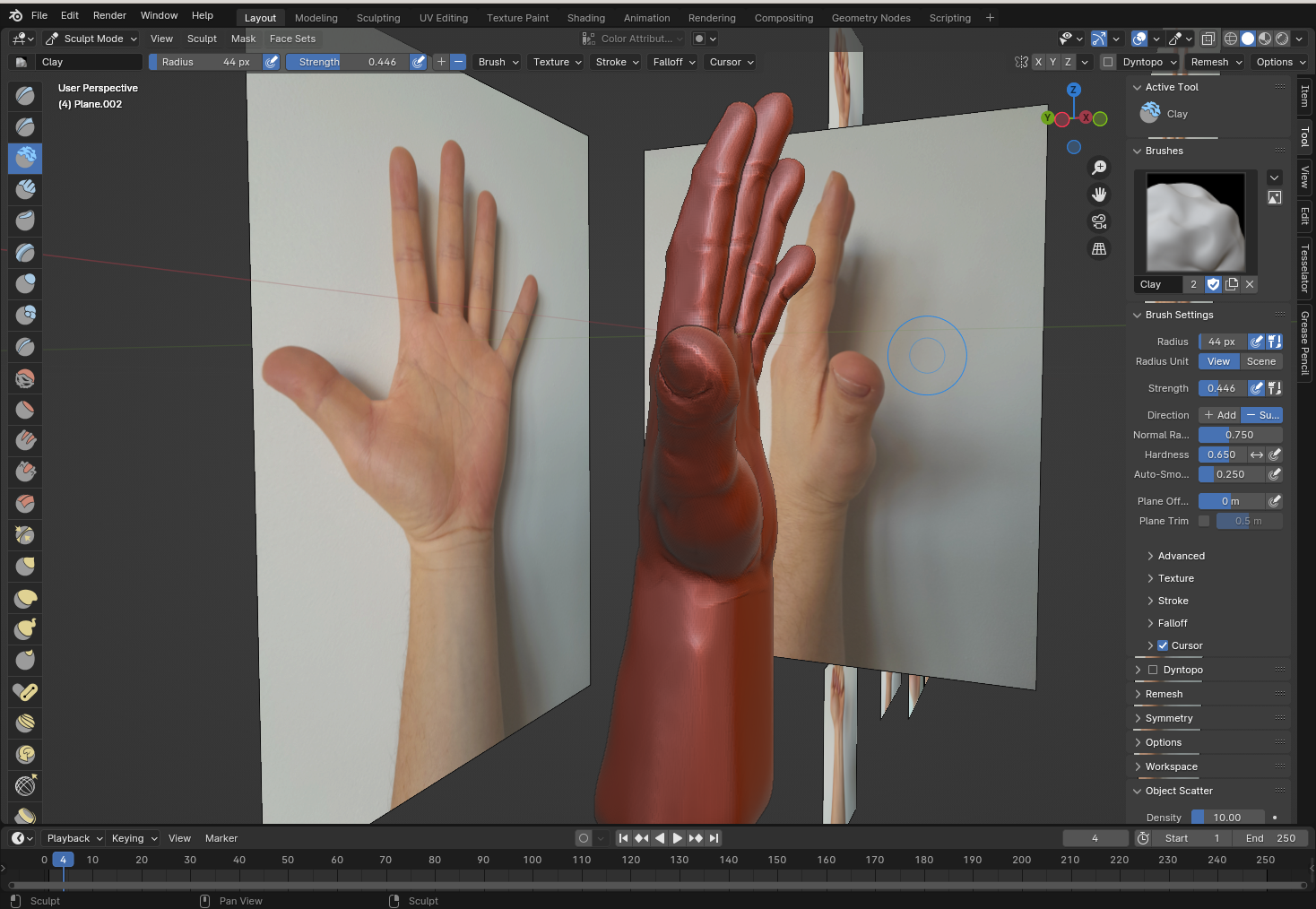Select the Snake Hook brush tool
The width and height of the screenshot is (1316, 909).
[x=25, y=629]
